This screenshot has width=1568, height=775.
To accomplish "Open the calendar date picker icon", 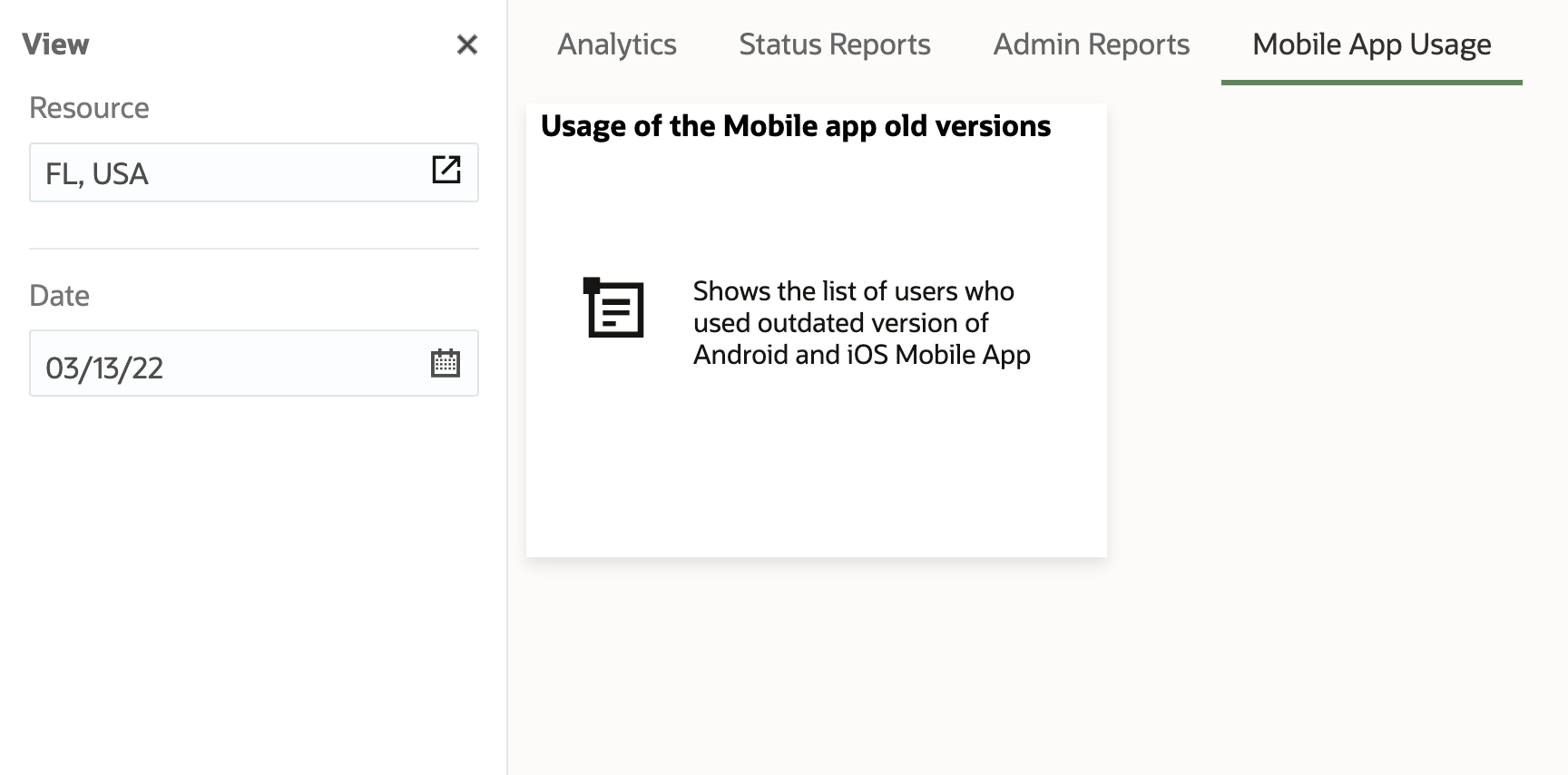I will pyautogui.click(x=445, y=363).
